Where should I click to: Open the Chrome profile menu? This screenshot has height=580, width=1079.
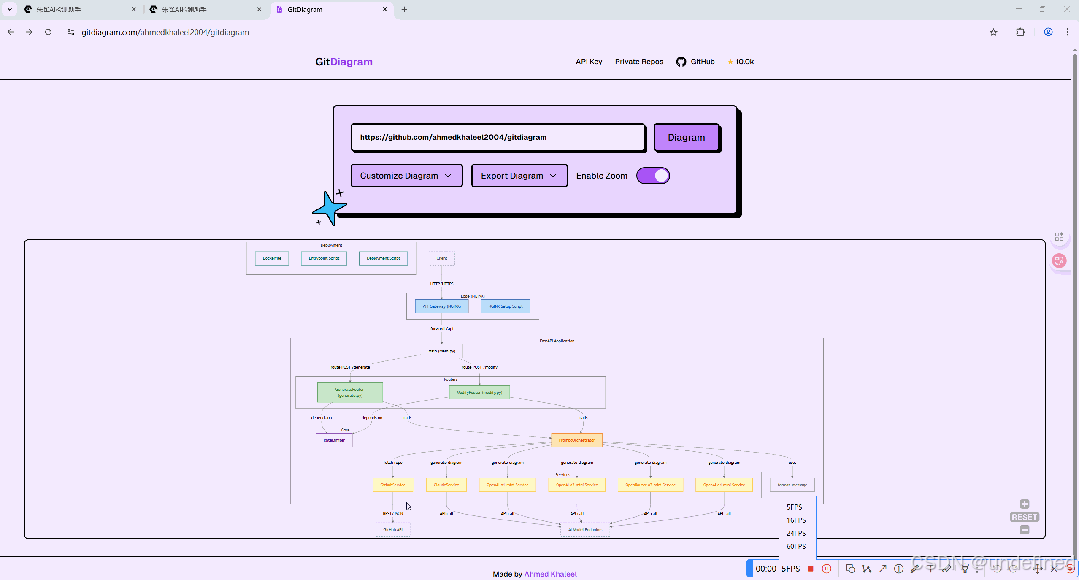1048,32
